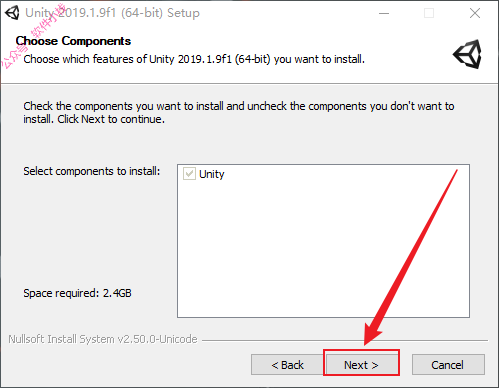The width and height of the screenshot is (499, 388).
Task: Click the Nullsoft Install System version text
Action: click(x=103, y=339)
